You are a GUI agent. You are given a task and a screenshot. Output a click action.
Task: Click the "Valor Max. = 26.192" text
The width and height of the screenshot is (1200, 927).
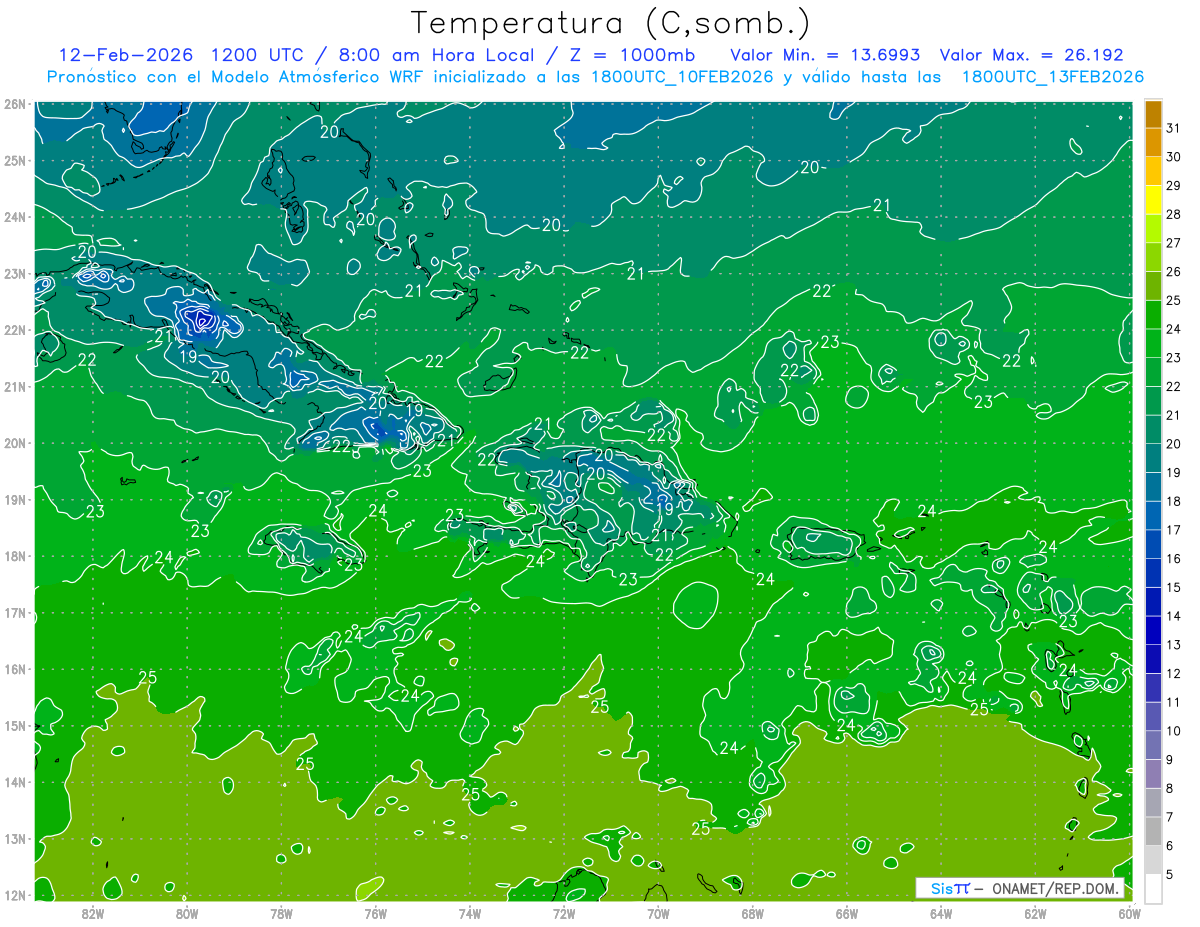point(1031,55)
